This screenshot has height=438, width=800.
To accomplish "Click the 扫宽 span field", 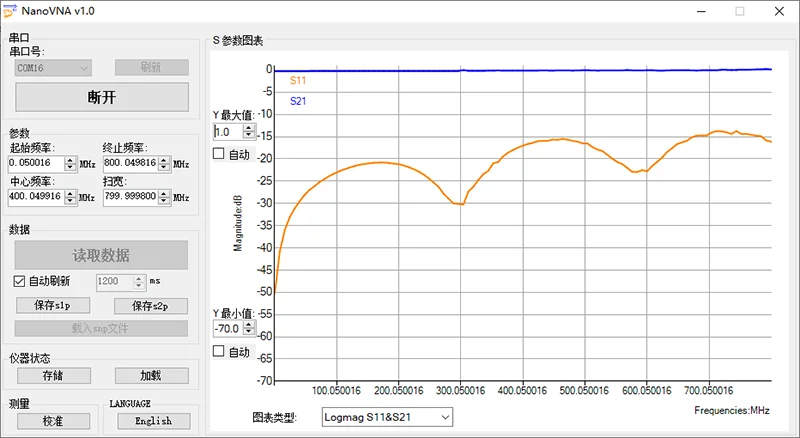I will 131,197.
